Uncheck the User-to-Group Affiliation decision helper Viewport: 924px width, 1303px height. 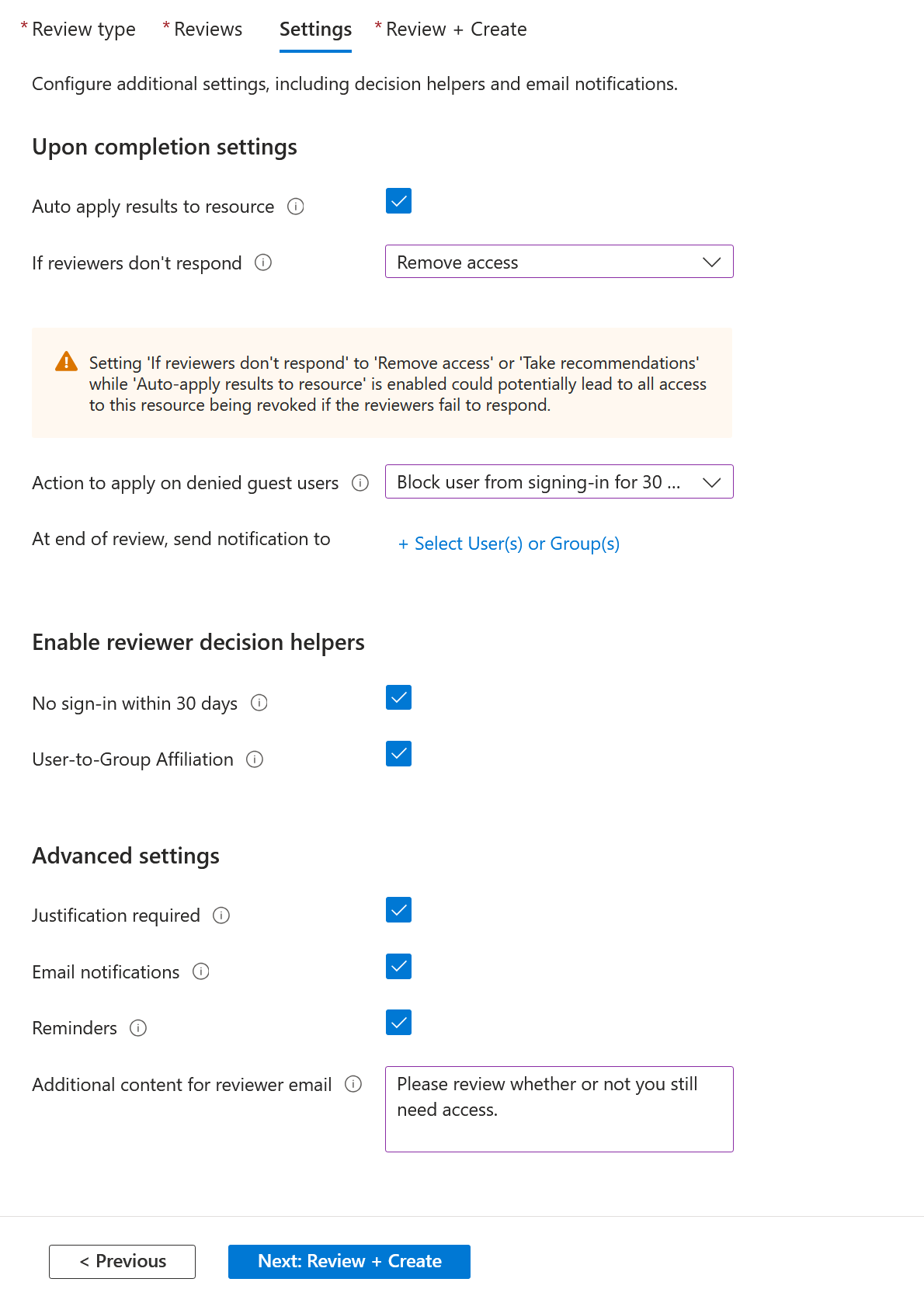tap(398, 753)
